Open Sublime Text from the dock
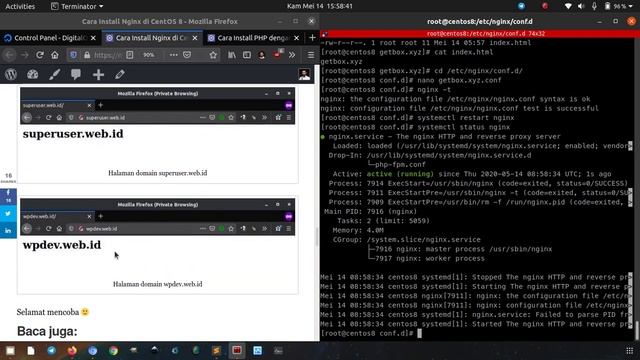The image size is (640, 360). coord(216,350)
